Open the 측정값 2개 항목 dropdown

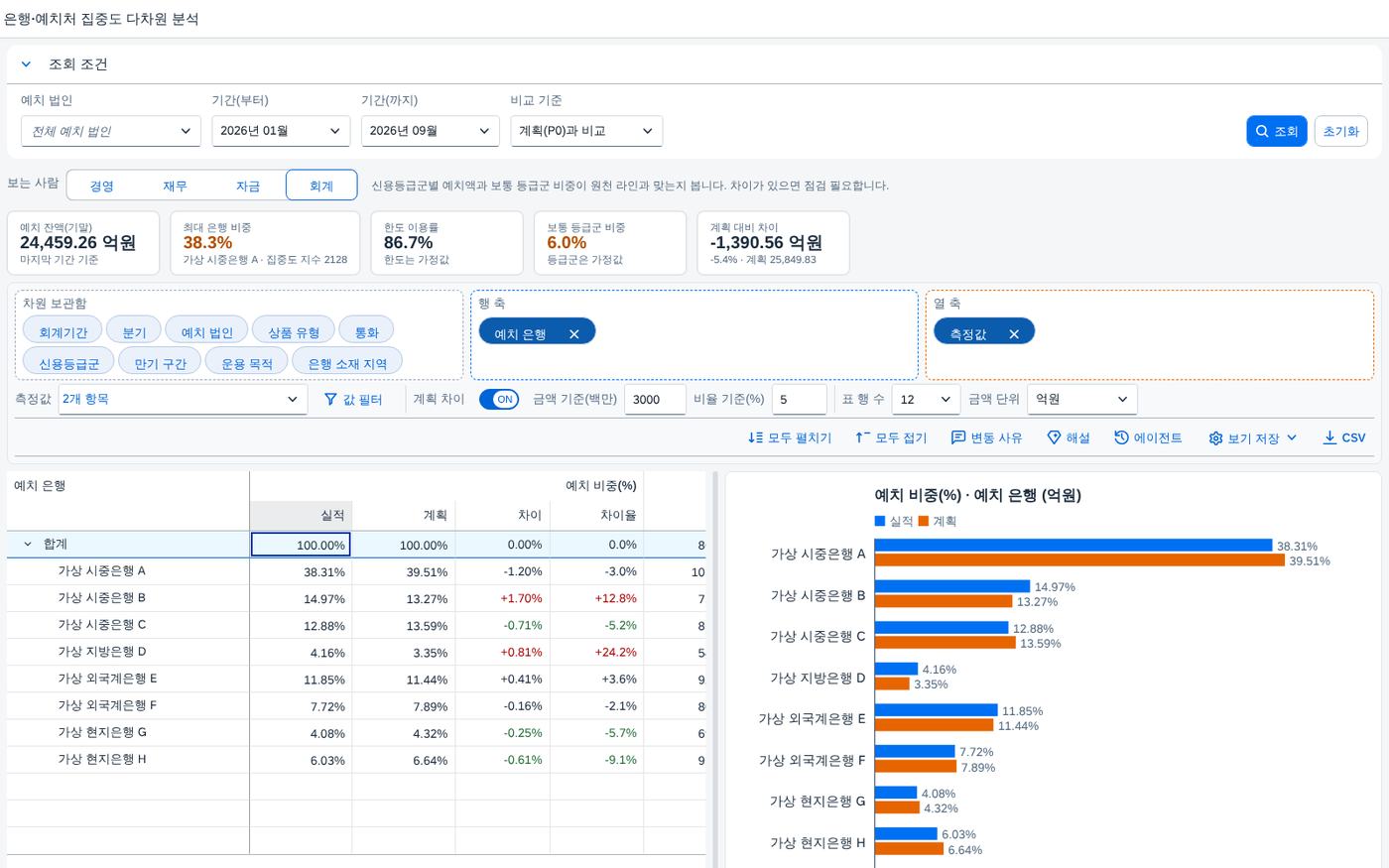pyautogui.click(x=183, y=399)
